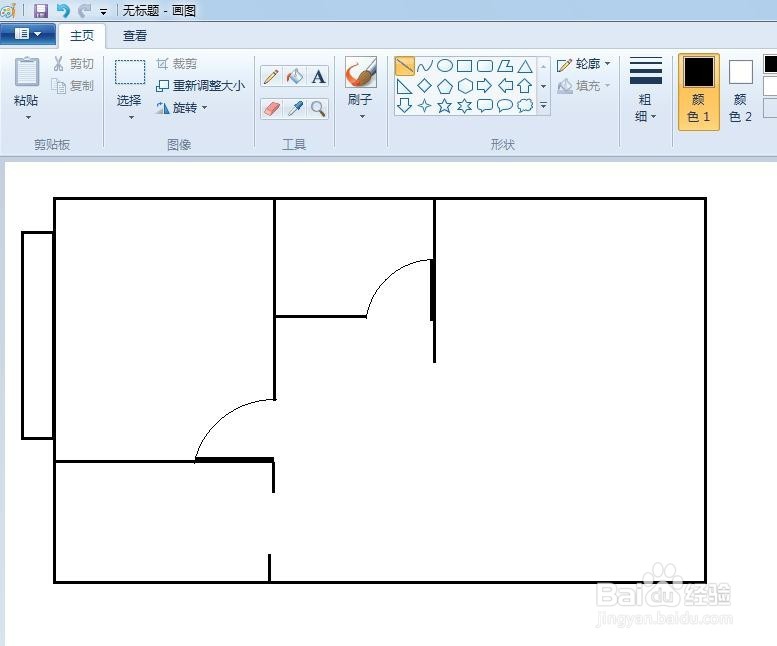Select the Text tool A
777x646 pixels.
click(x=318, y=77)
